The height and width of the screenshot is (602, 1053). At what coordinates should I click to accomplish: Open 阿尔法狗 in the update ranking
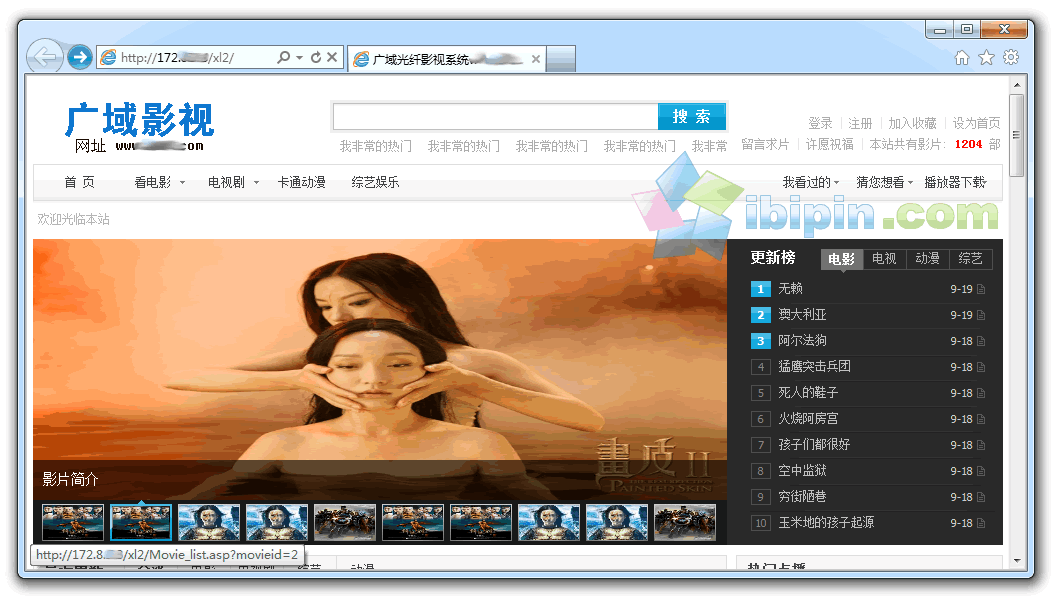(x=803, y=341)
